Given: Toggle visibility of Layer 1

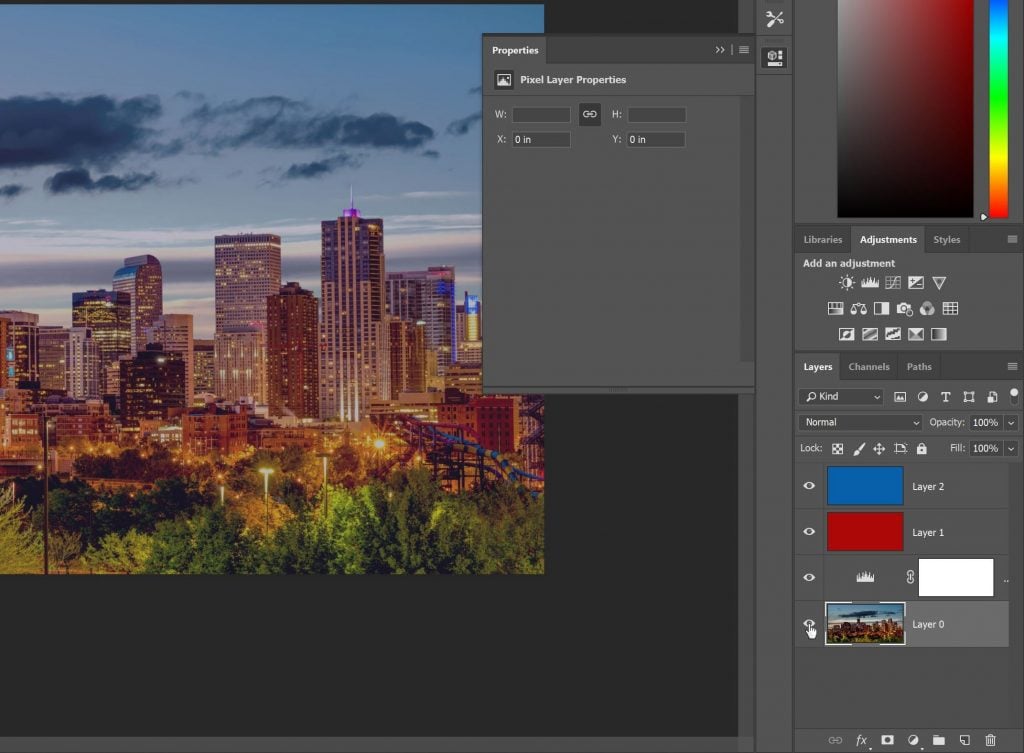Looking at the screenshot, I should (810, 532).
